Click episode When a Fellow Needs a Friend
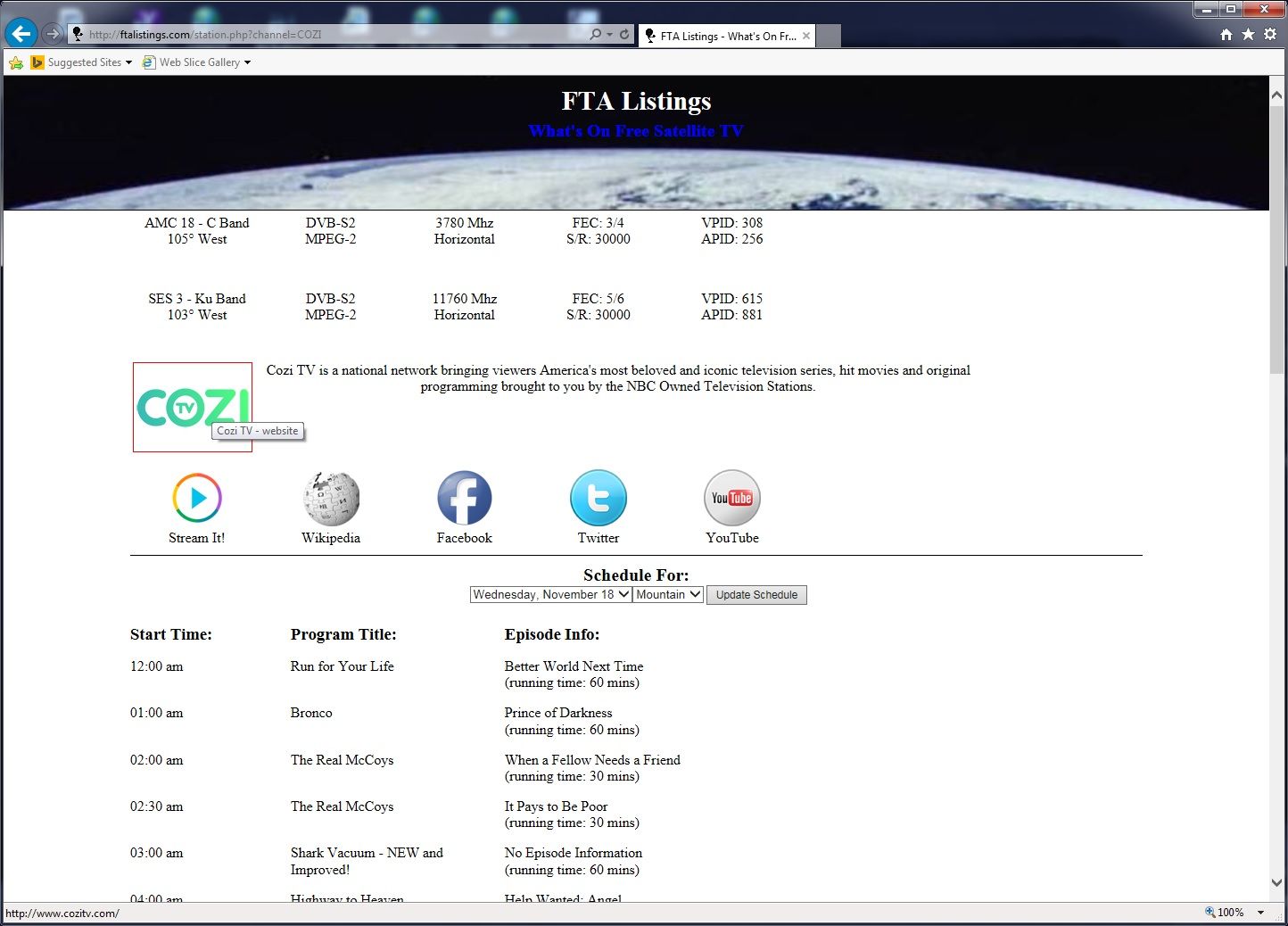Screen dimensions: 1288x926 [592, 760]
